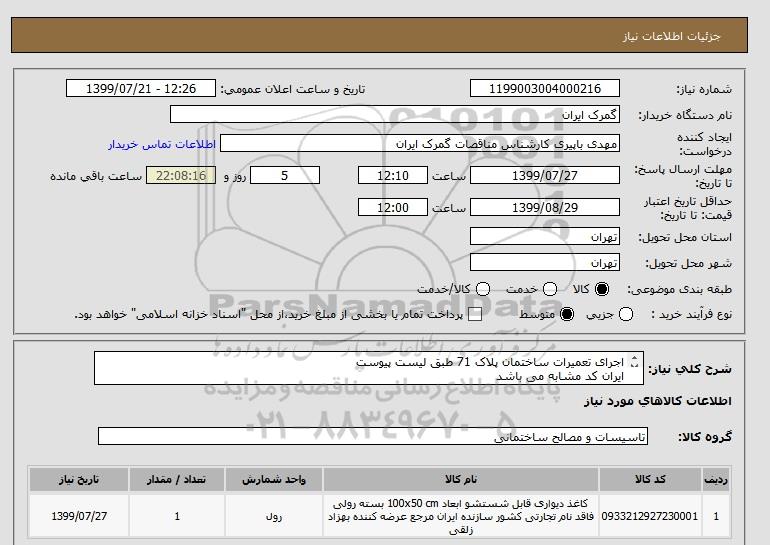Click the جزئیات اطلاعات نیاز page title

(x=671, y=36)
